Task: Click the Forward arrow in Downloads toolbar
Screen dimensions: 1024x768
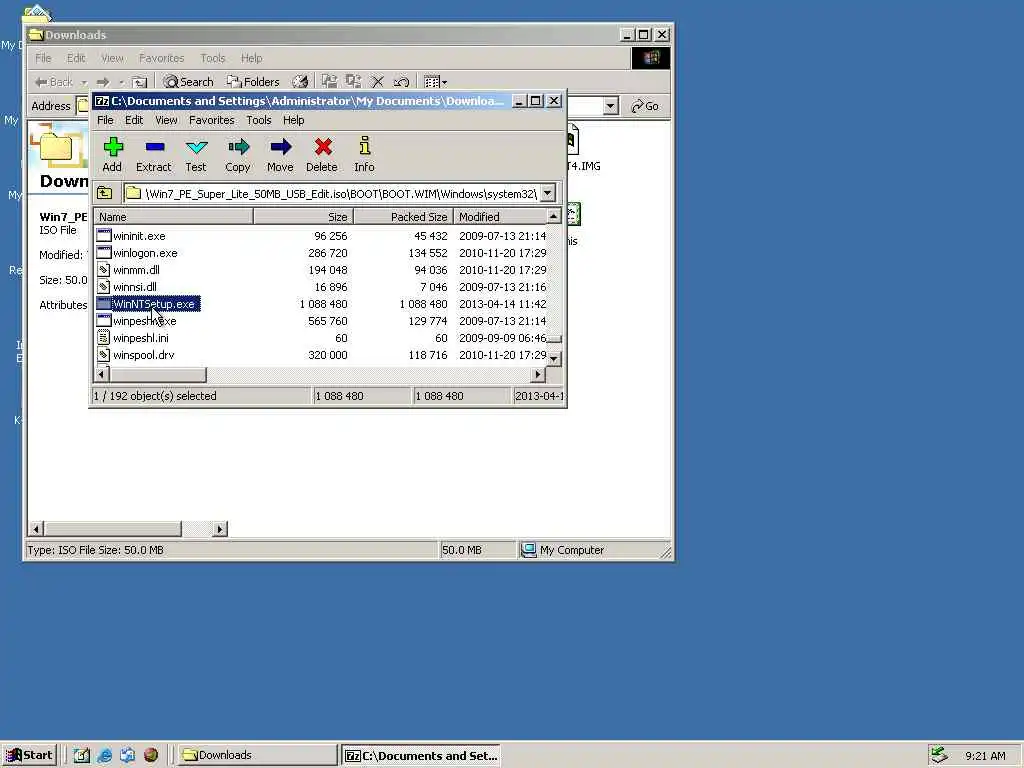Action: pos(103,82)
